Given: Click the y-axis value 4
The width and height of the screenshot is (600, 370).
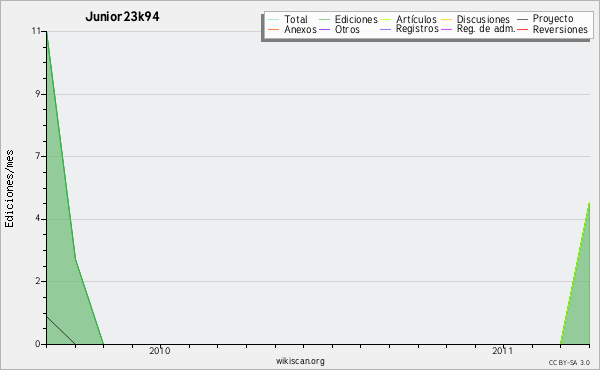Looking at the screenshot, I should tap(38, 219).
